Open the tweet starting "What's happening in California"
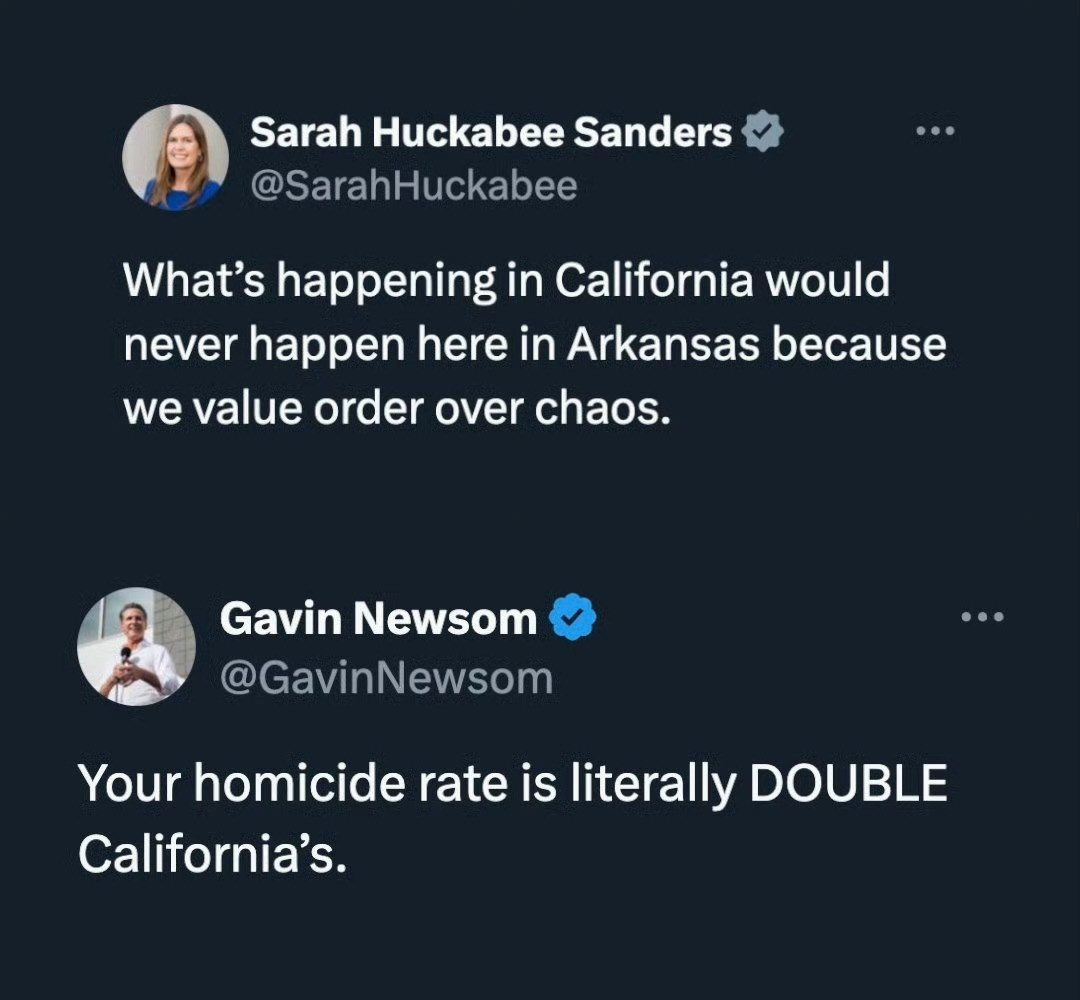The height and width of the screenshot is (1000, 1080). 534,344
